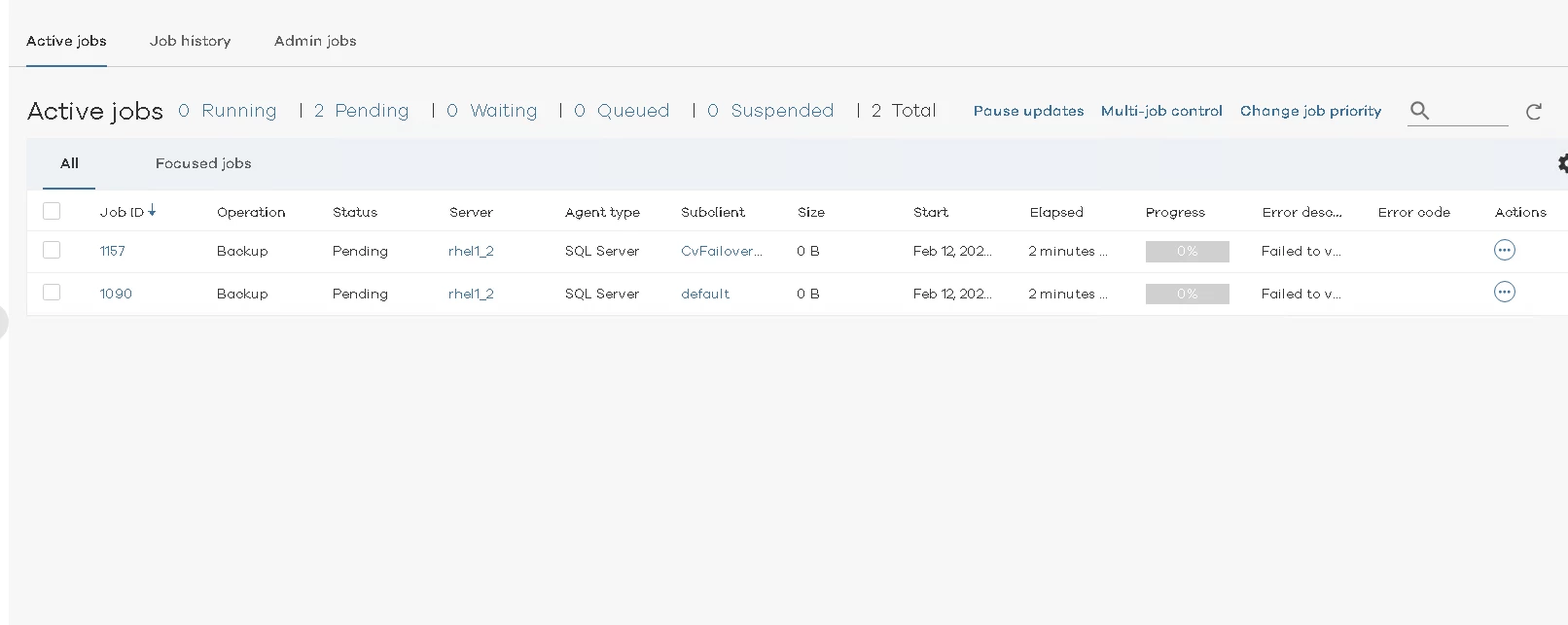Viewport: 1568px width, 625px height.
Task: Open actions menu for job 1157
Action: (1504, 251)
